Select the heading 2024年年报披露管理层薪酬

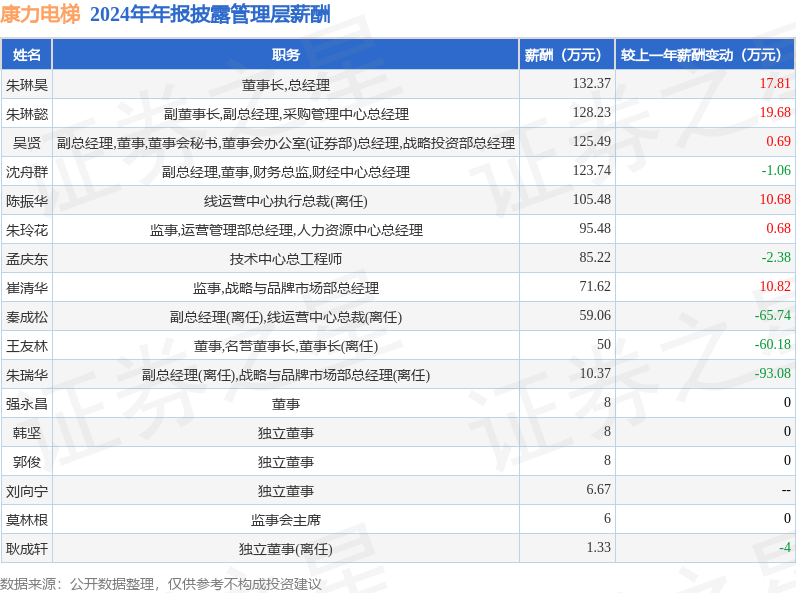tap(210, 14)
